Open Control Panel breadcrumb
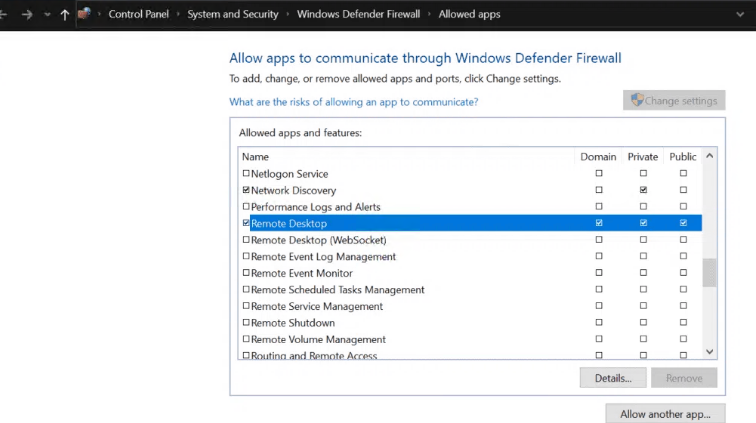 138,14
